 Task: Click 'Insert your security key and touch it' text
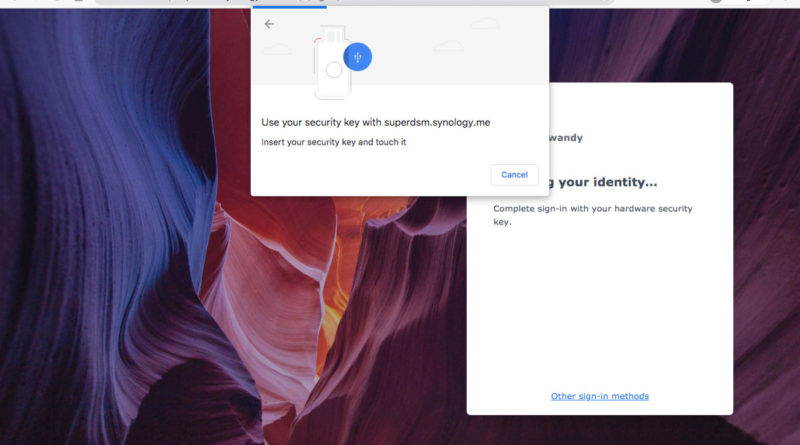(x=333, y=142)
